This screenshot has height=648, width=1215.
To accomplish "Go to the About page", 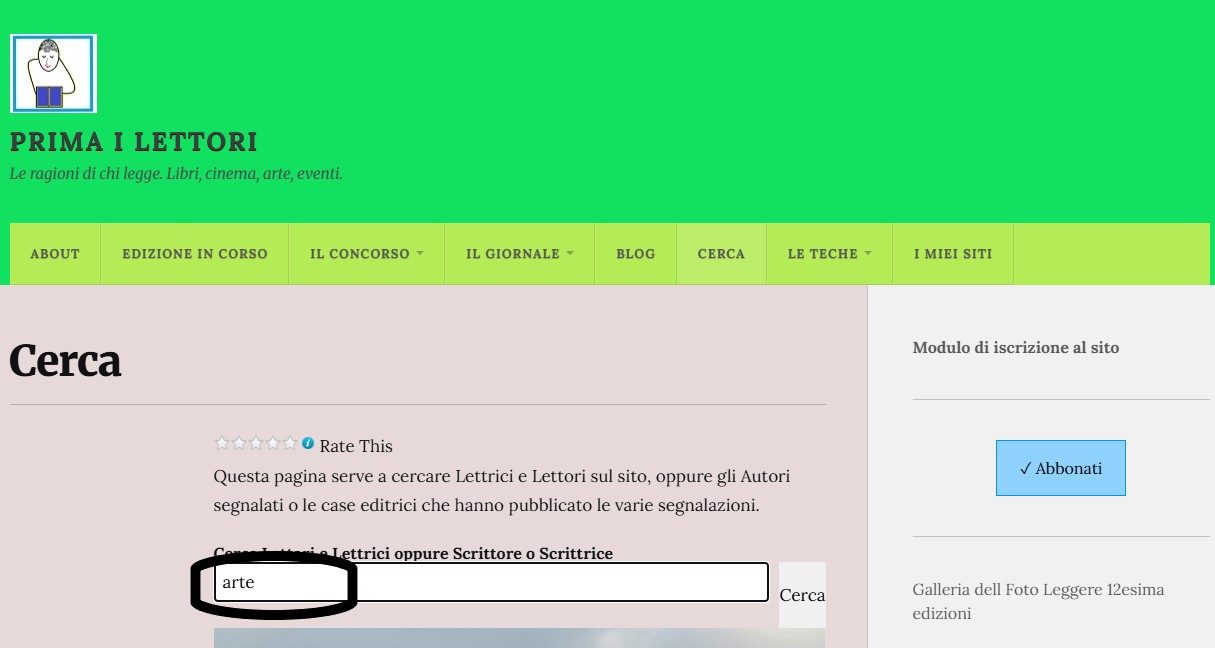I will (x=55, y=254).
